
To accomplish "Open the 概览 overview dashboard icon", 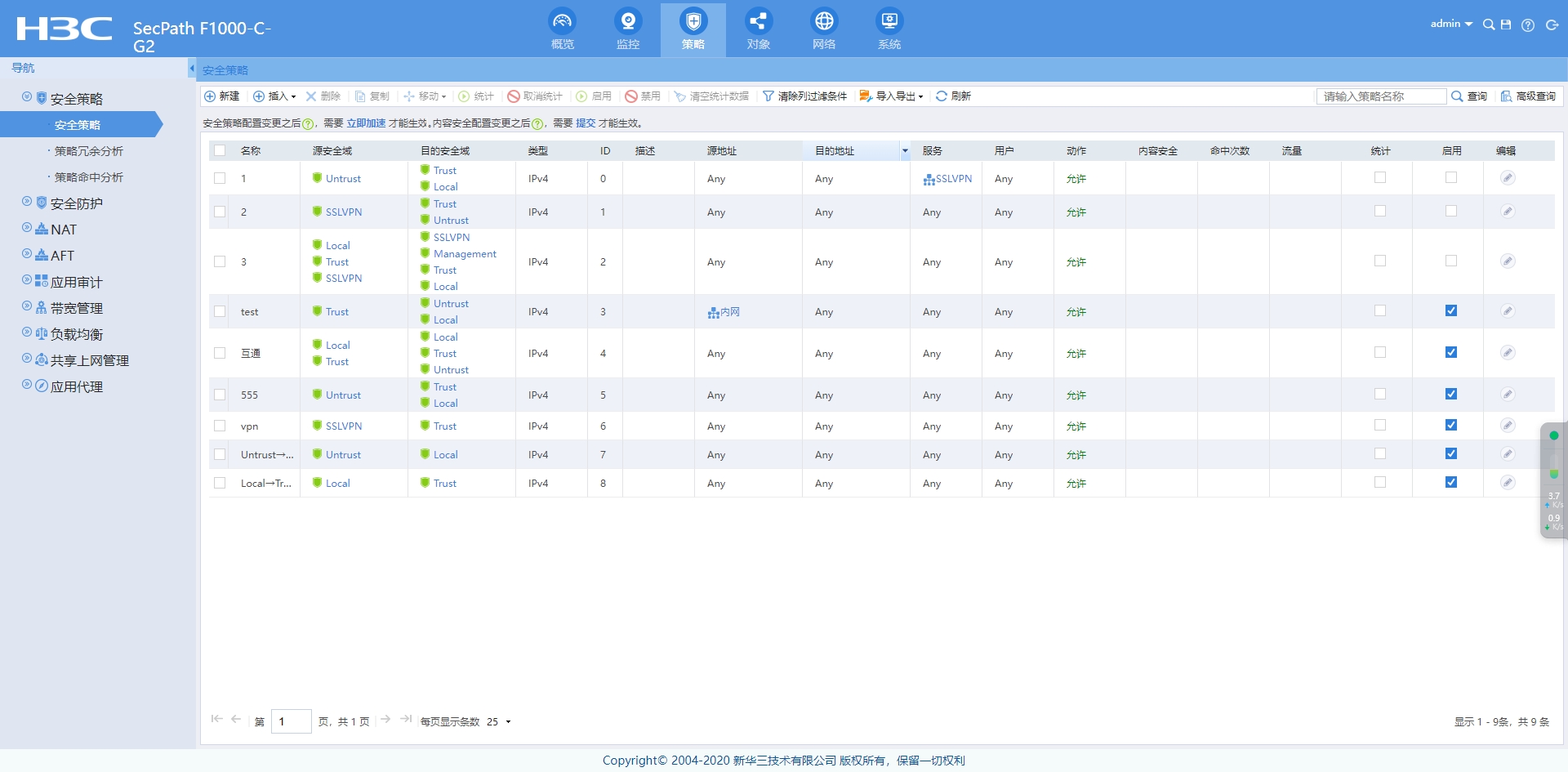I will [562, 21].
